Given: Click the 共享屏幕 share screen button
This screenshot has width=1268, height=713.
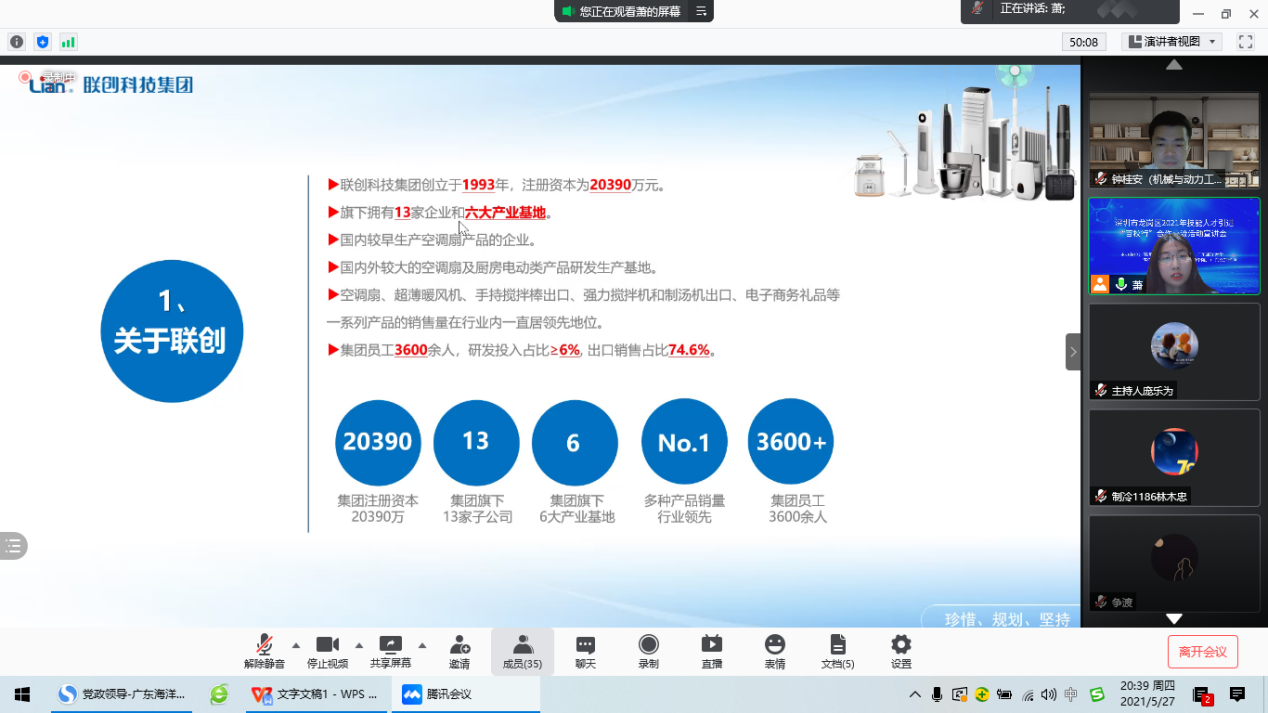Looking at the screenshot, I should pos(390,651).
